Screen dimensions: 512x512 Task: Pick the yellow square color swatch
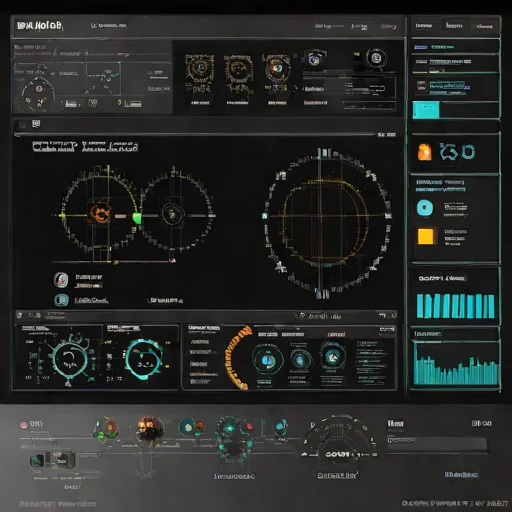(426, 236)
